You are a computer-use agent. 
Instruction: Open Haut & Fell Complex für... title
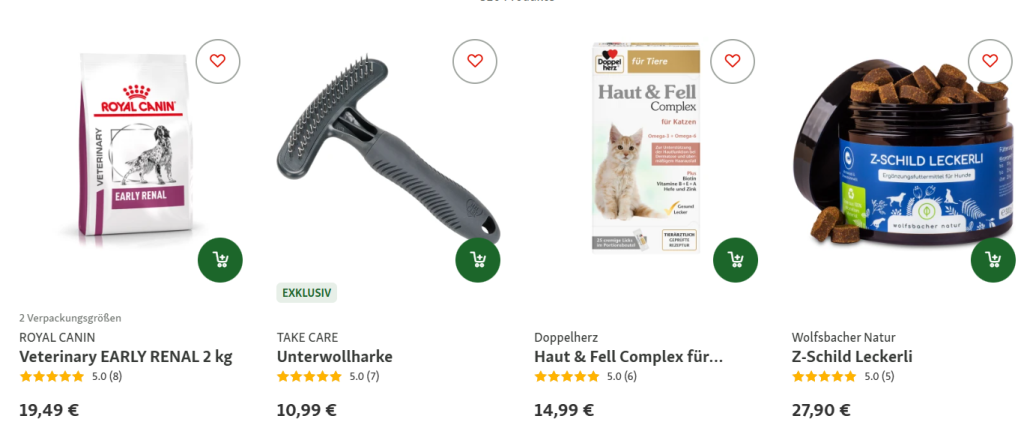pos(628,357)
